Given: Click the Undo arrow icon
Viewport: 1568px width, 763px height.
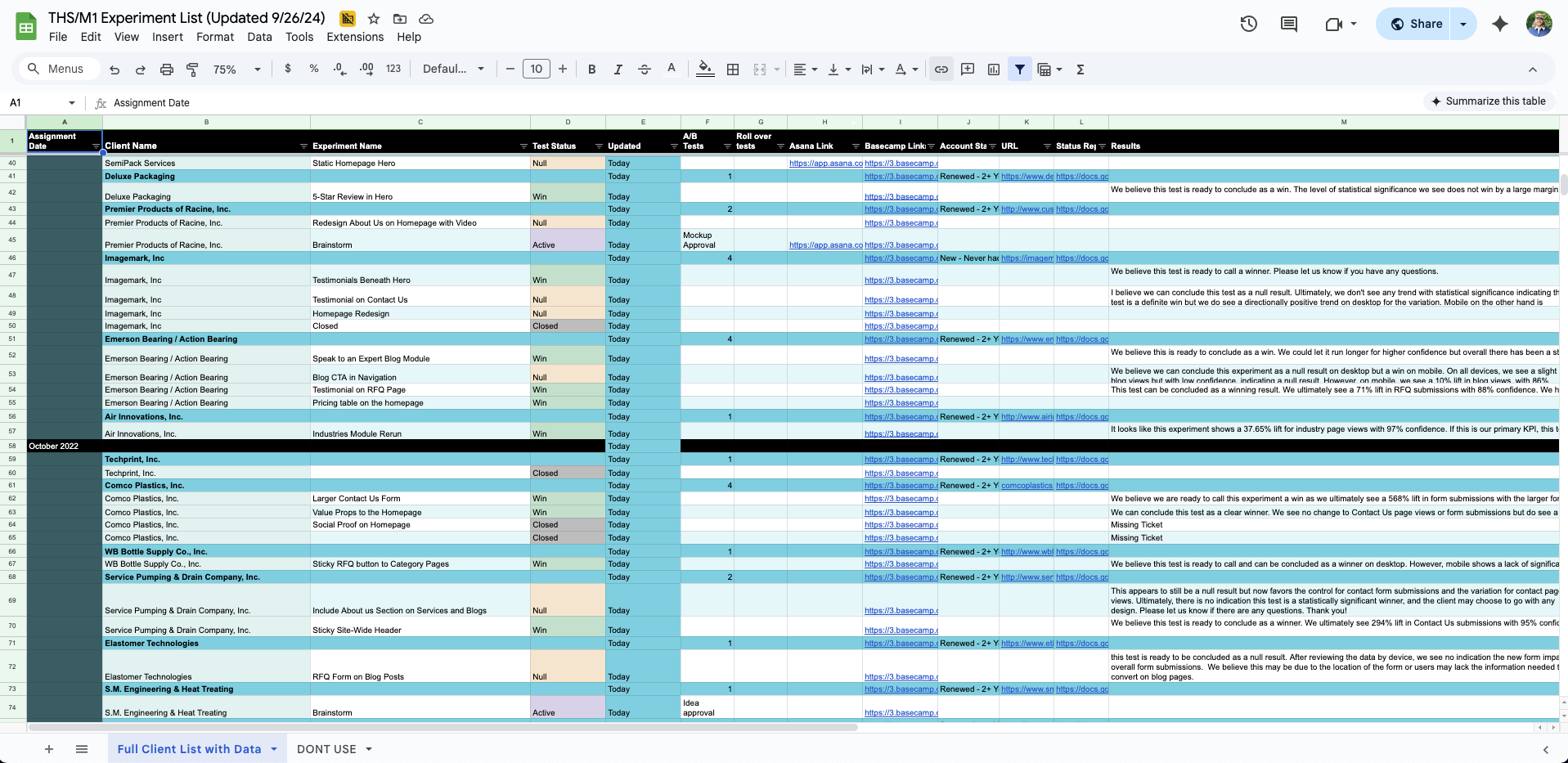Looking at the screenshot, I should (x=115, y=70).
